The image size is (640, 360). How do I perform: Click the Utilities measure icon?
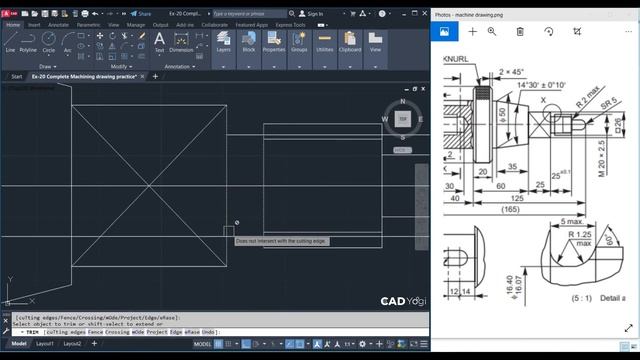coord(324,39)
